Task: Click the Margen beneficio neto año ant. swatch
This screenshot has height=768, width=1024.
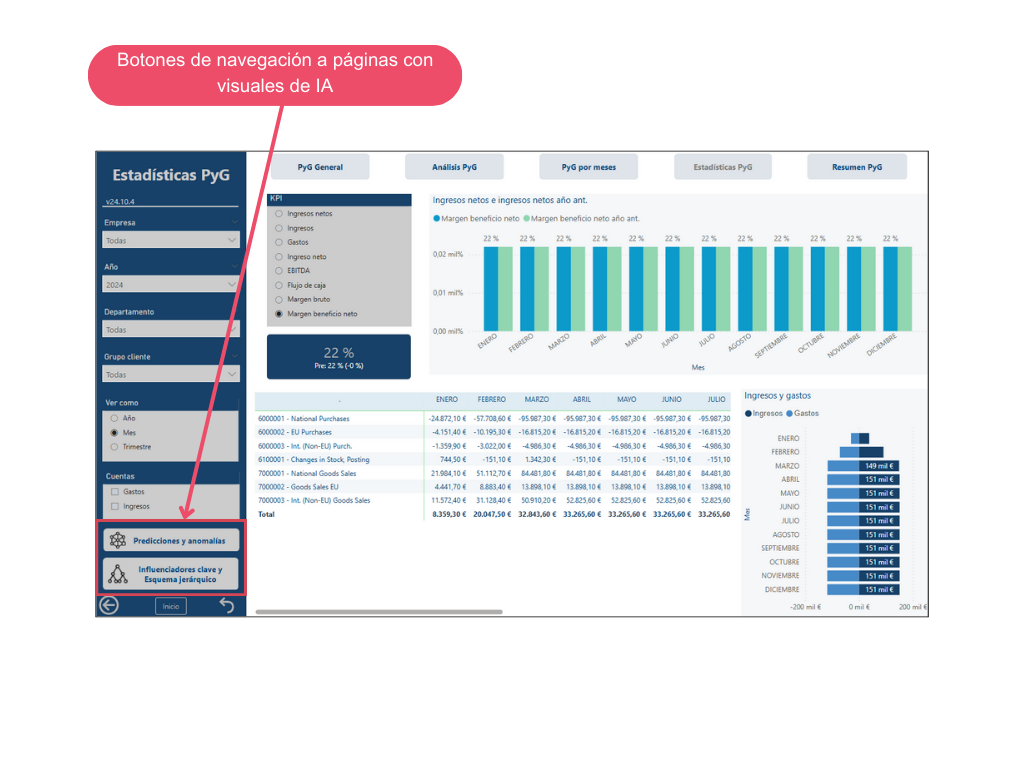Action: (526, 219)
